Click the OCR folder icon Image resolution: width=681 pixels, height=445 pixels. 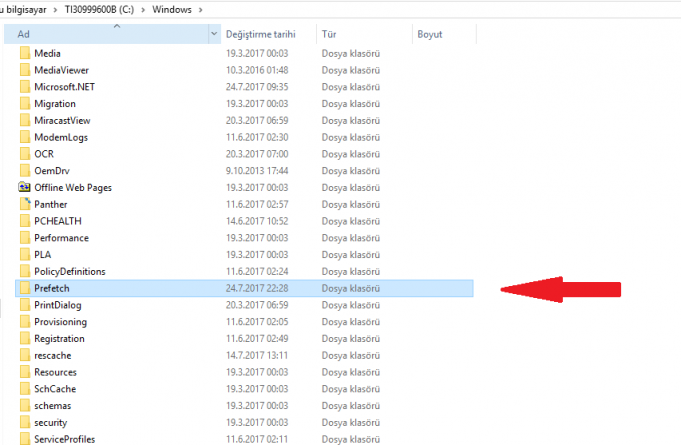pos(25,154)
